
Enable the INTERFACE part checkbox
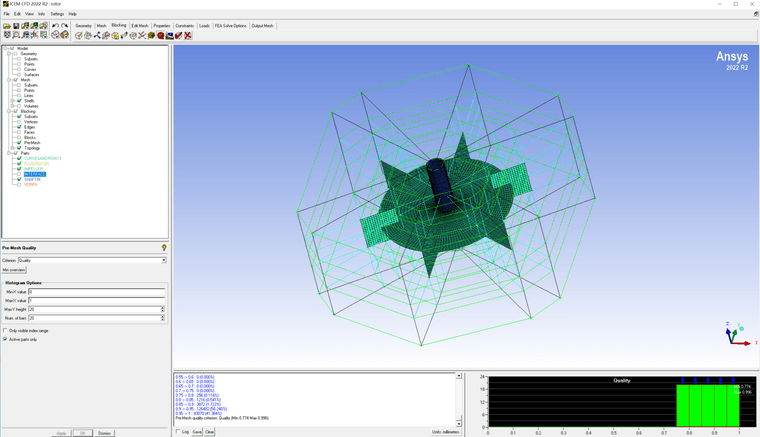(19, 174)
